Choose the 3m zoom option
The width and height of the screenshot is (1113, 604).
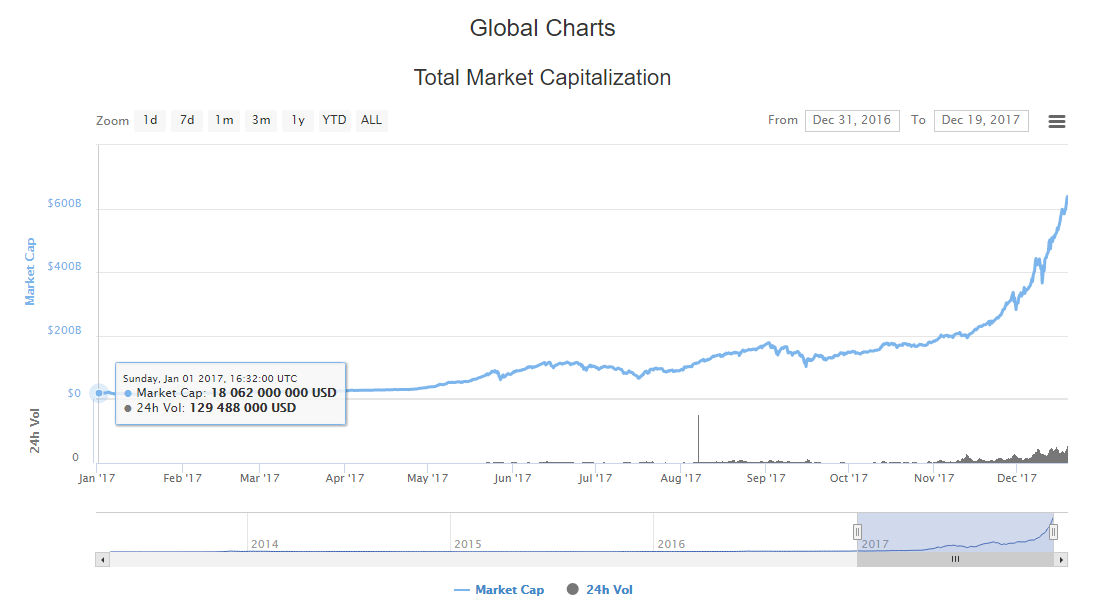coord(261,120)
